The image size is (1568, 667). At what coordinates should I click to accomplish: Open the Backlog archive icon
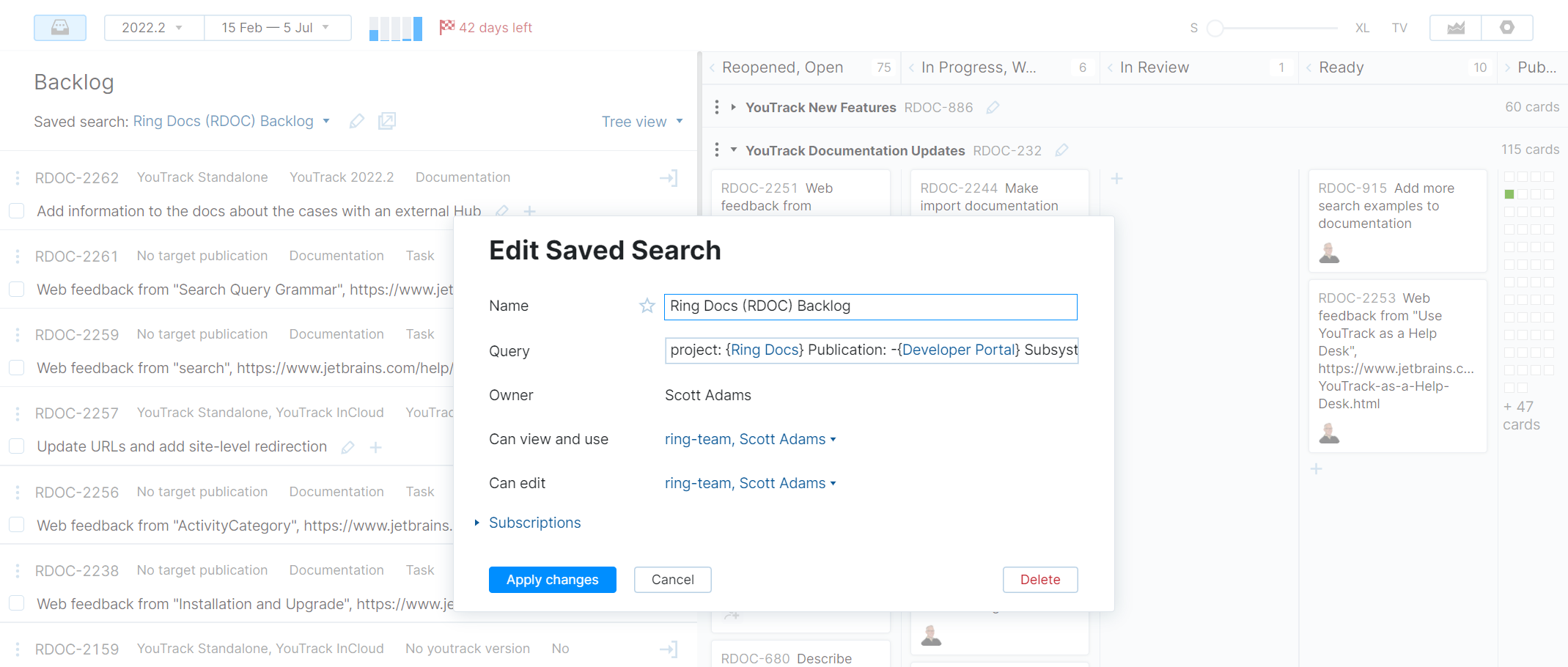tap(59, 27)
